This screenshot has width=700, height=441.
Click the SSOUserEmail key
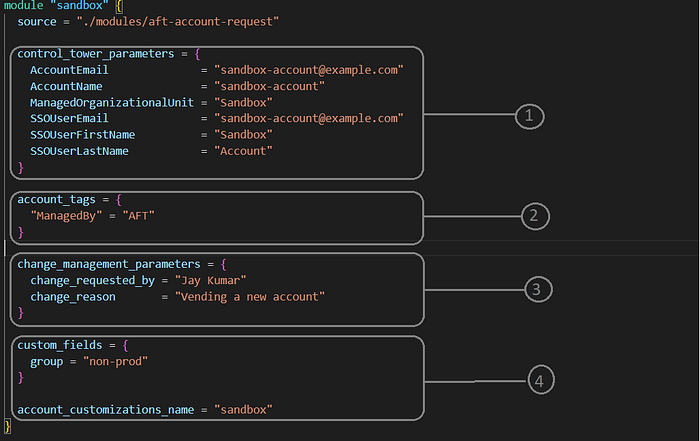tap(69, 118)
